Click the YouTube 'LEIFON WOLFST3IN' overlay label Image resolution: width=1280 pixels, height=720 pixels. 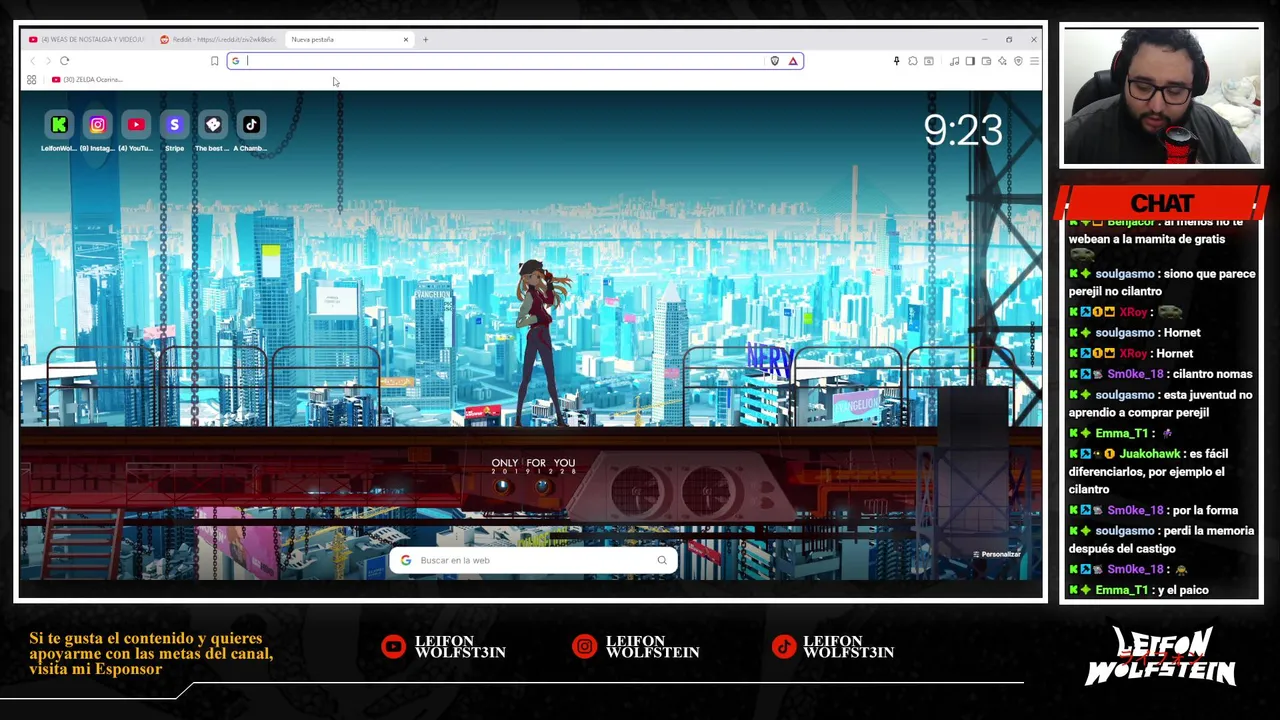click(460, 647)
